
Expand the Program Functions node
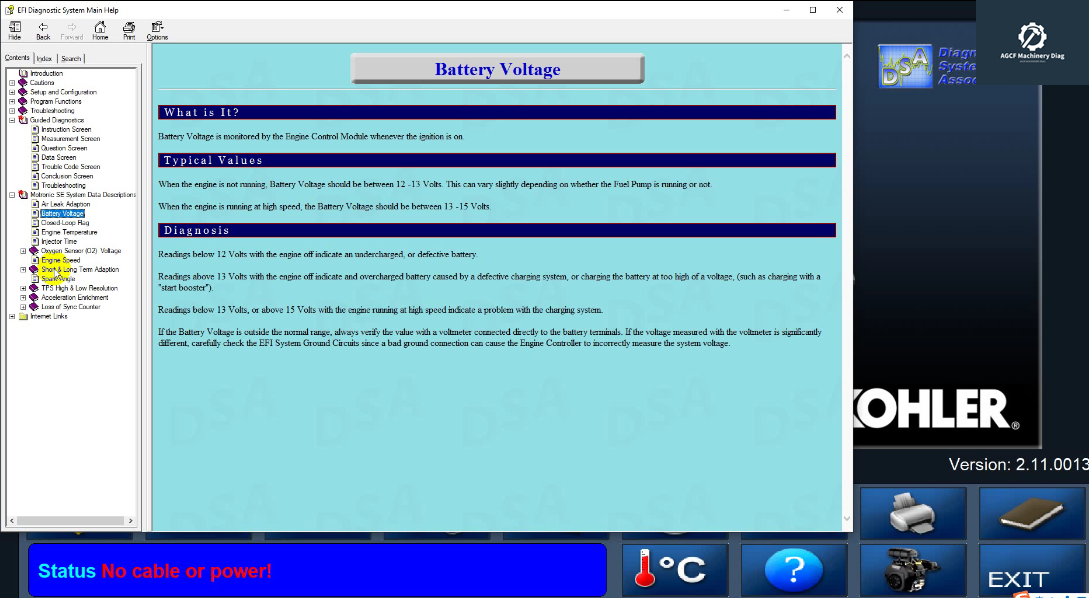coord(12,101)
